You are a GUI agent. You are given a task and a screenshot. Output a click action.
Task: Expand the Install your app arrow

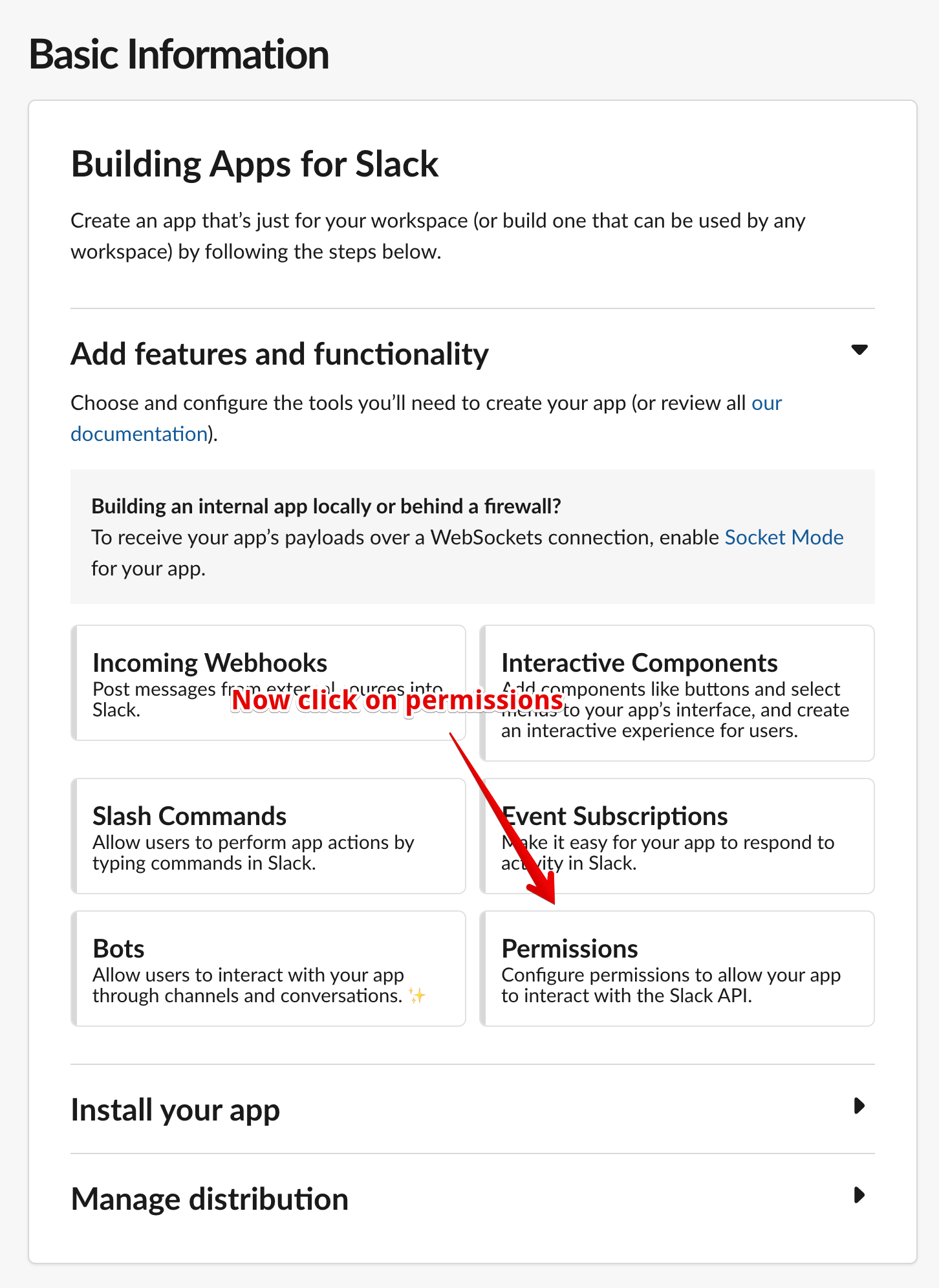(859, 1106)
